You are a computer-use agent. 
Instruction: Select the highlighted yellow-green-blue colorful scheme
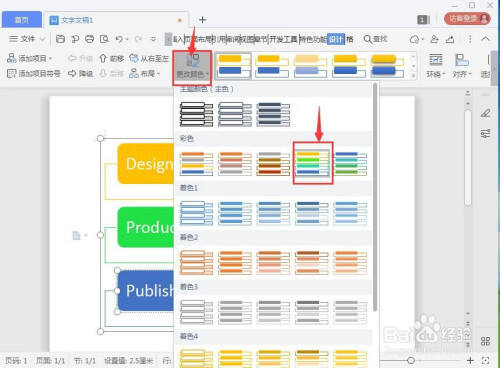(313, 163)
